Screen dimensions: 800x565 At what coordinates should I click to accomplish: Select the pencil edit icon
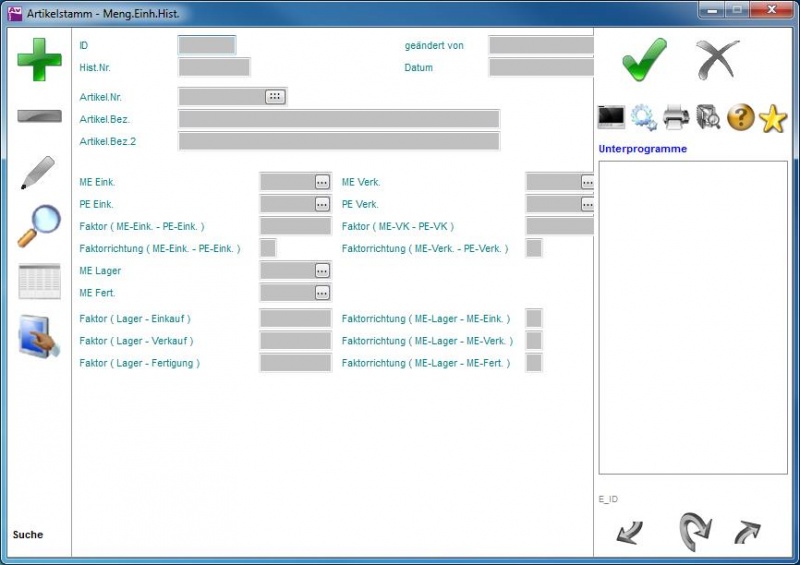38,172
